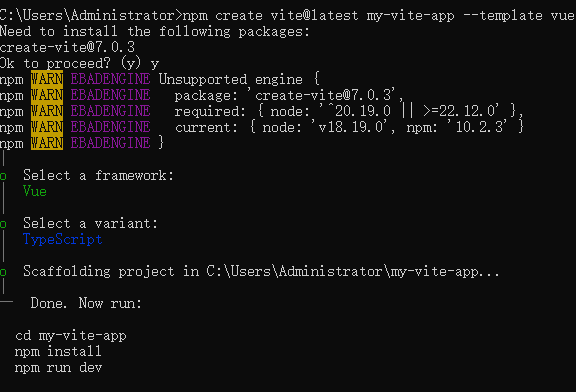The width and height of the screenshot is (576, 392).
Task: Click the 'Ok to proceed? (y)' prompt
Action: pyautogui.click(x=70, y=63)
